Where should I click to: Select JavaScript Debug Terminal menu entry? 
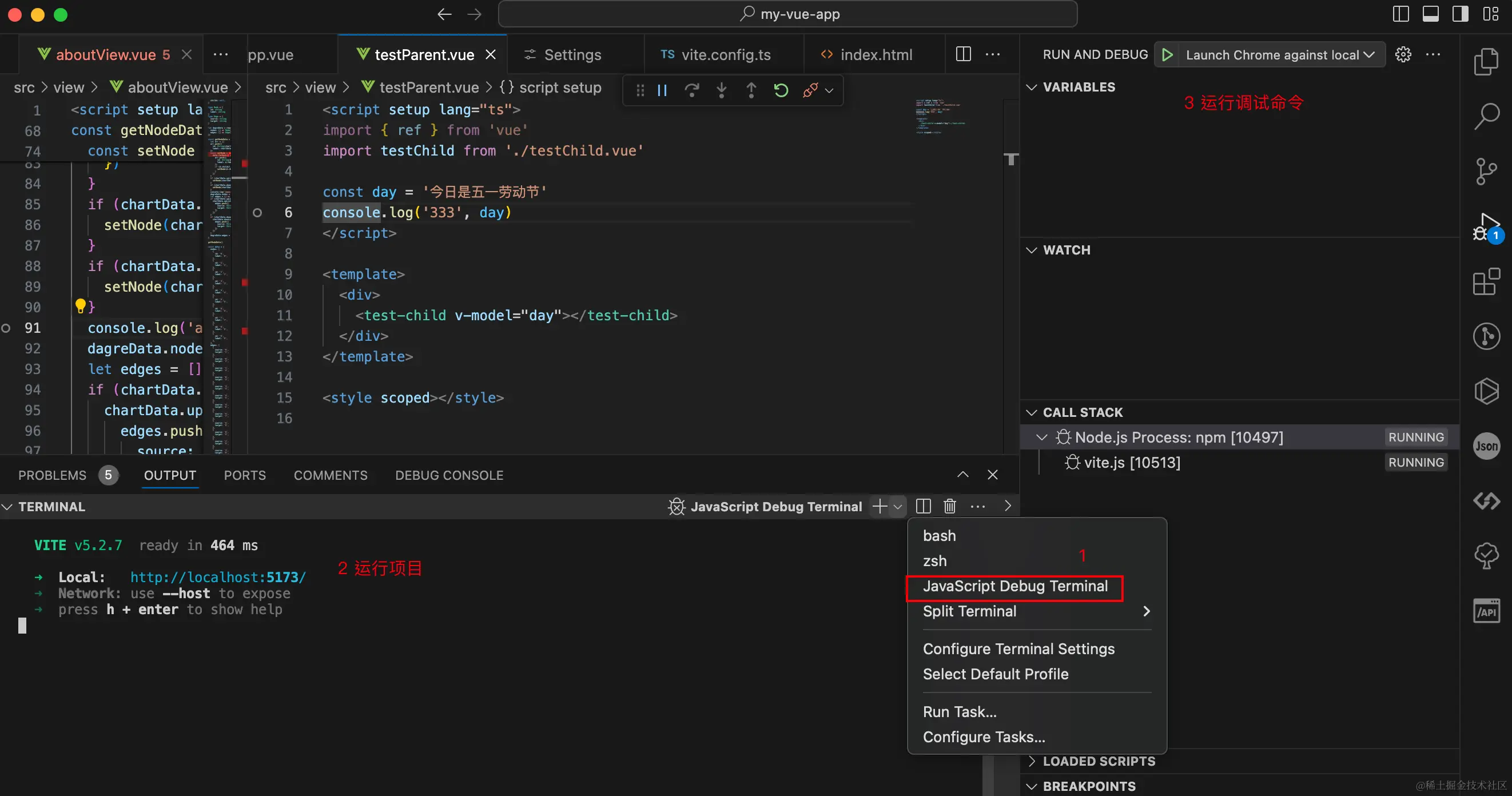(x=1015, y=586)
